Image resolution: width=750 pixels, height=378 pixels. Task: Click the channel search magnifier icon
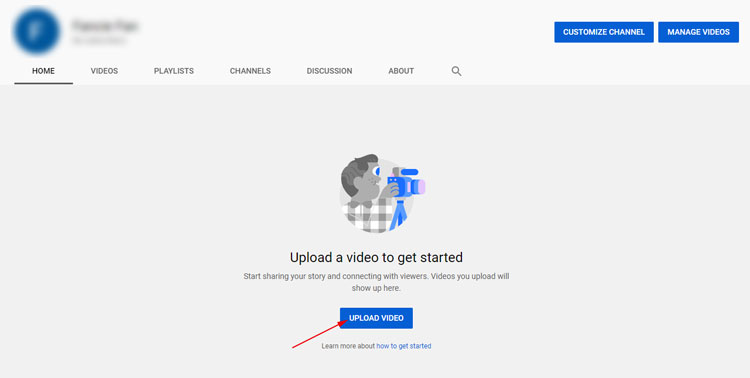pyautogui.click(x=456, y=71)
